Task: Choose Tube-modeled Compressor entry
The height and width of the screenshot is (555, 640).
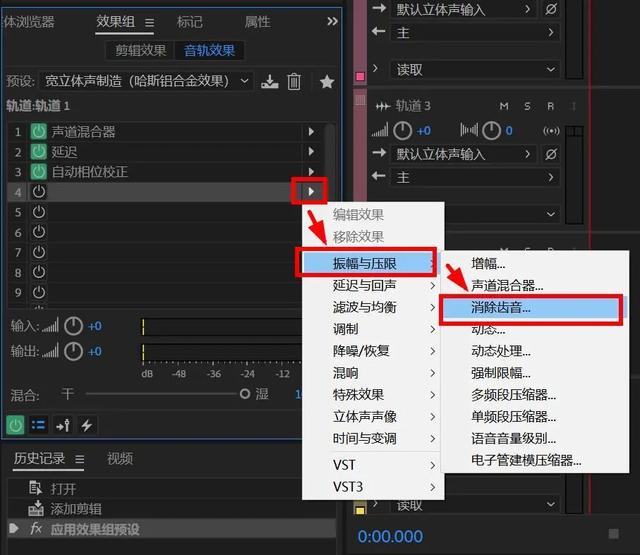Action: 535,460
